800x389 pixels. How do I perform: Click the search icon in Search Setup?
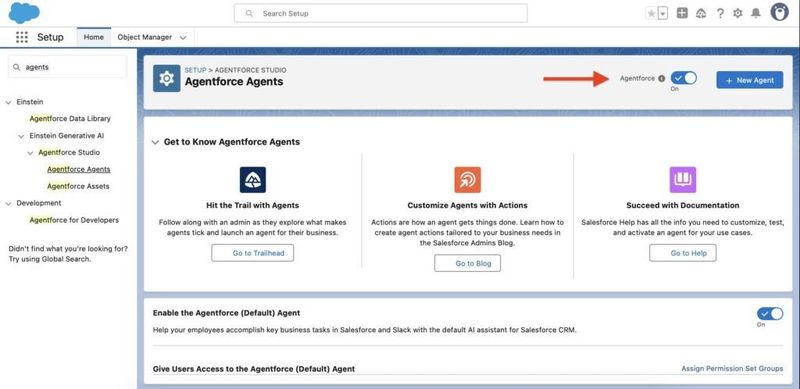249,14
